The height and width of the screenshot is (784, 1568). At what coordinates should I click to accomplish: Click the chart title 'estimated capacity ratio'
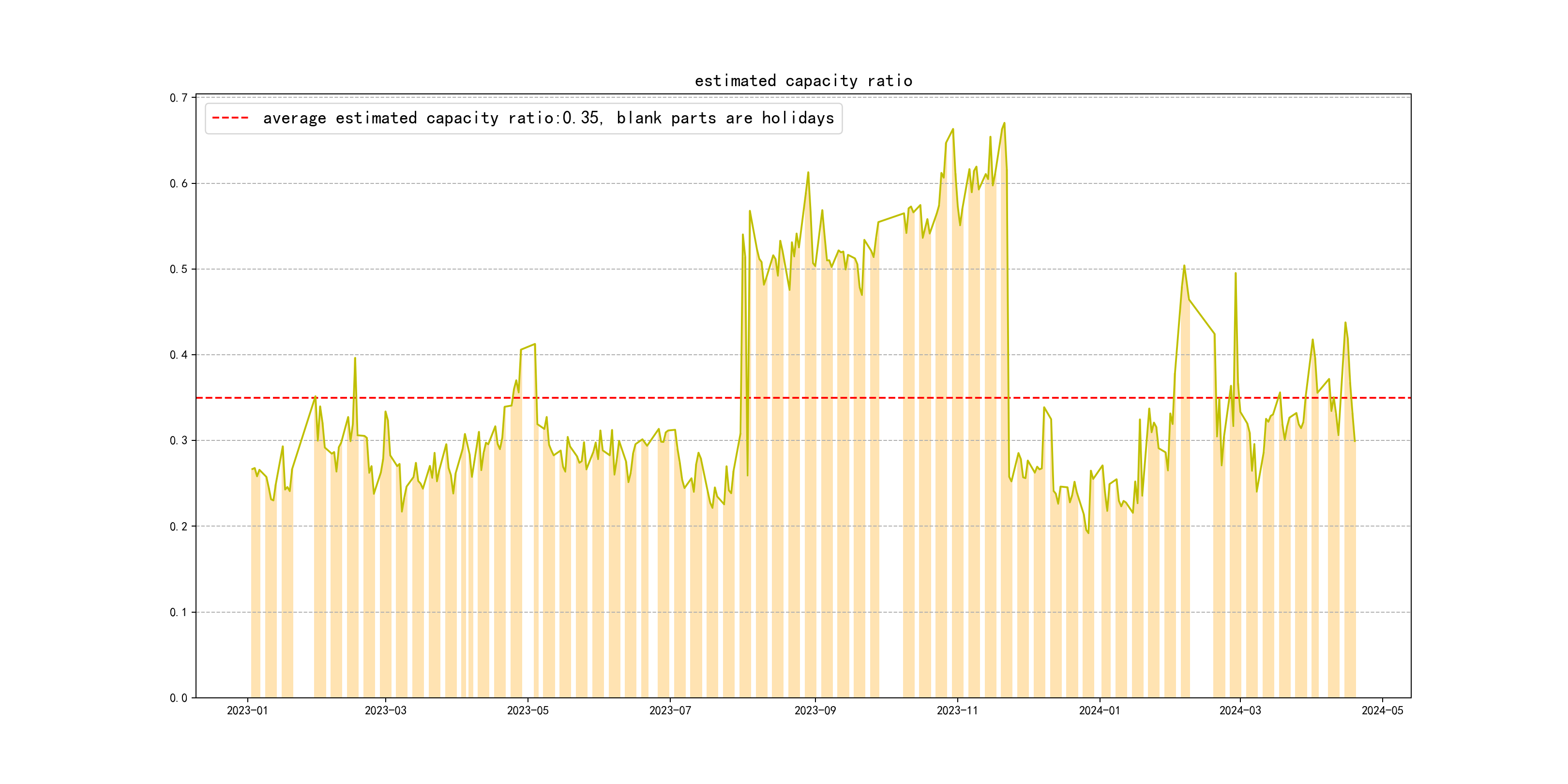803,81
